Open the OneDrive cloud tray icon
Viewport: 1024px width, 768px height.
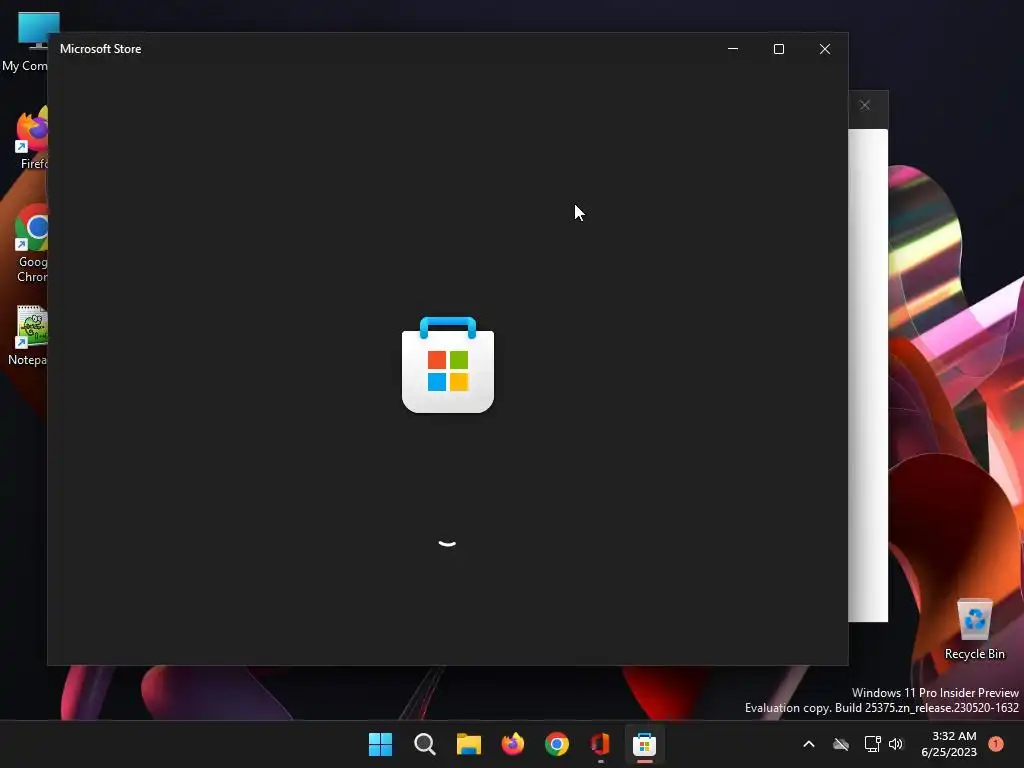[x=841, y=744]
